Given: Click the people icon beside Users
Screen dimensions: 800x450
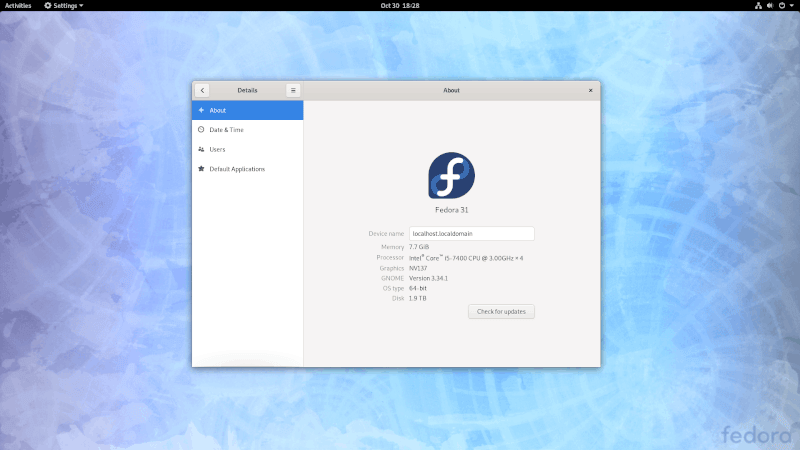Looking at the screenshot, I should pos(201,149).
